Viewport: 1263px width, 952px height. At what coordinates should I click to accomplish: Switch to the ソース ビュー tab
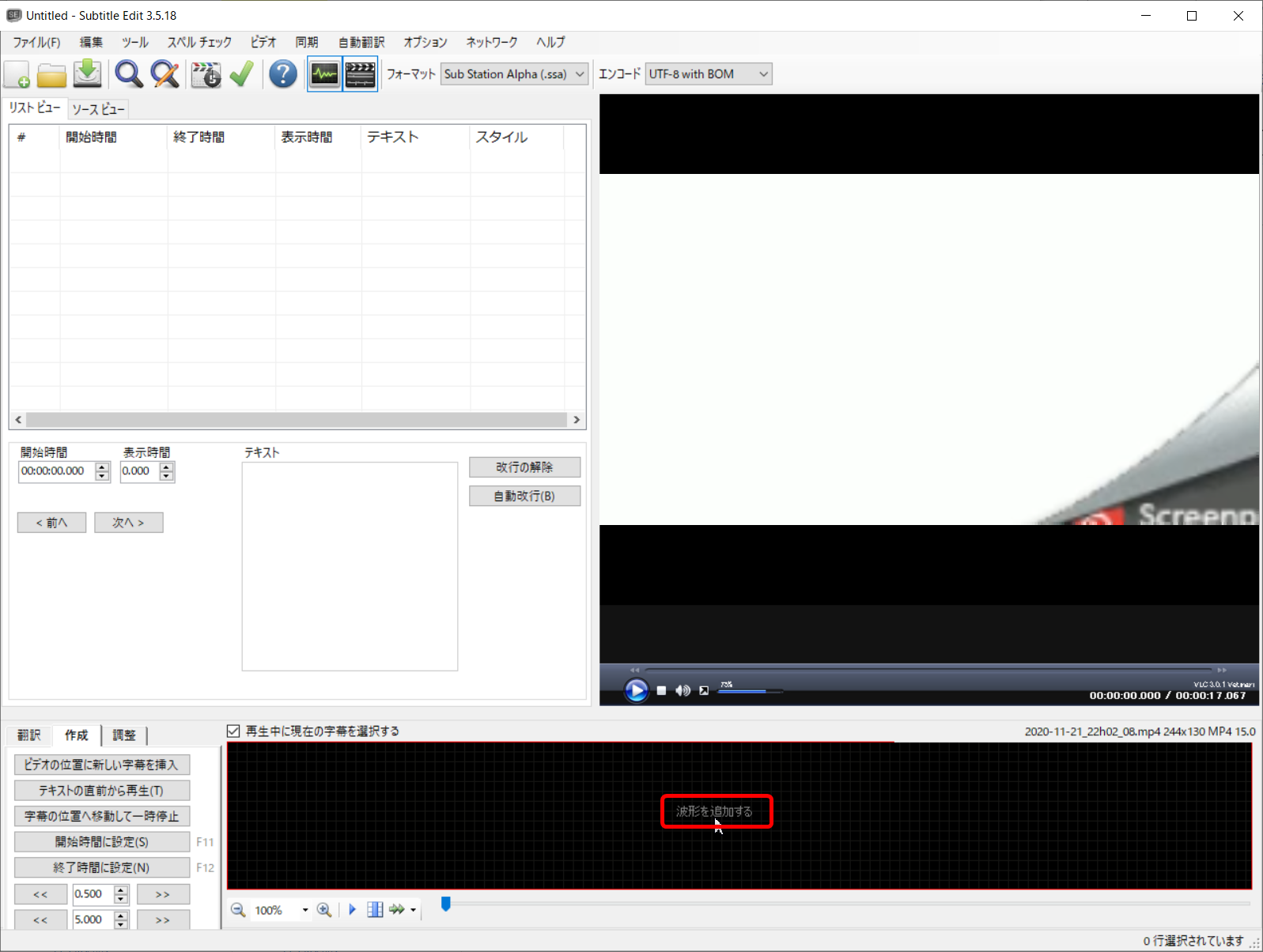coord(98,109)
